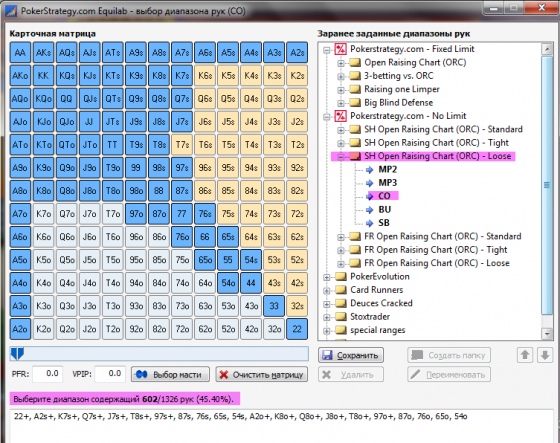Expand the Open Raising Chart (ORC) folder
The height and width of the screenshot is (443, 560).
[341, 63]
